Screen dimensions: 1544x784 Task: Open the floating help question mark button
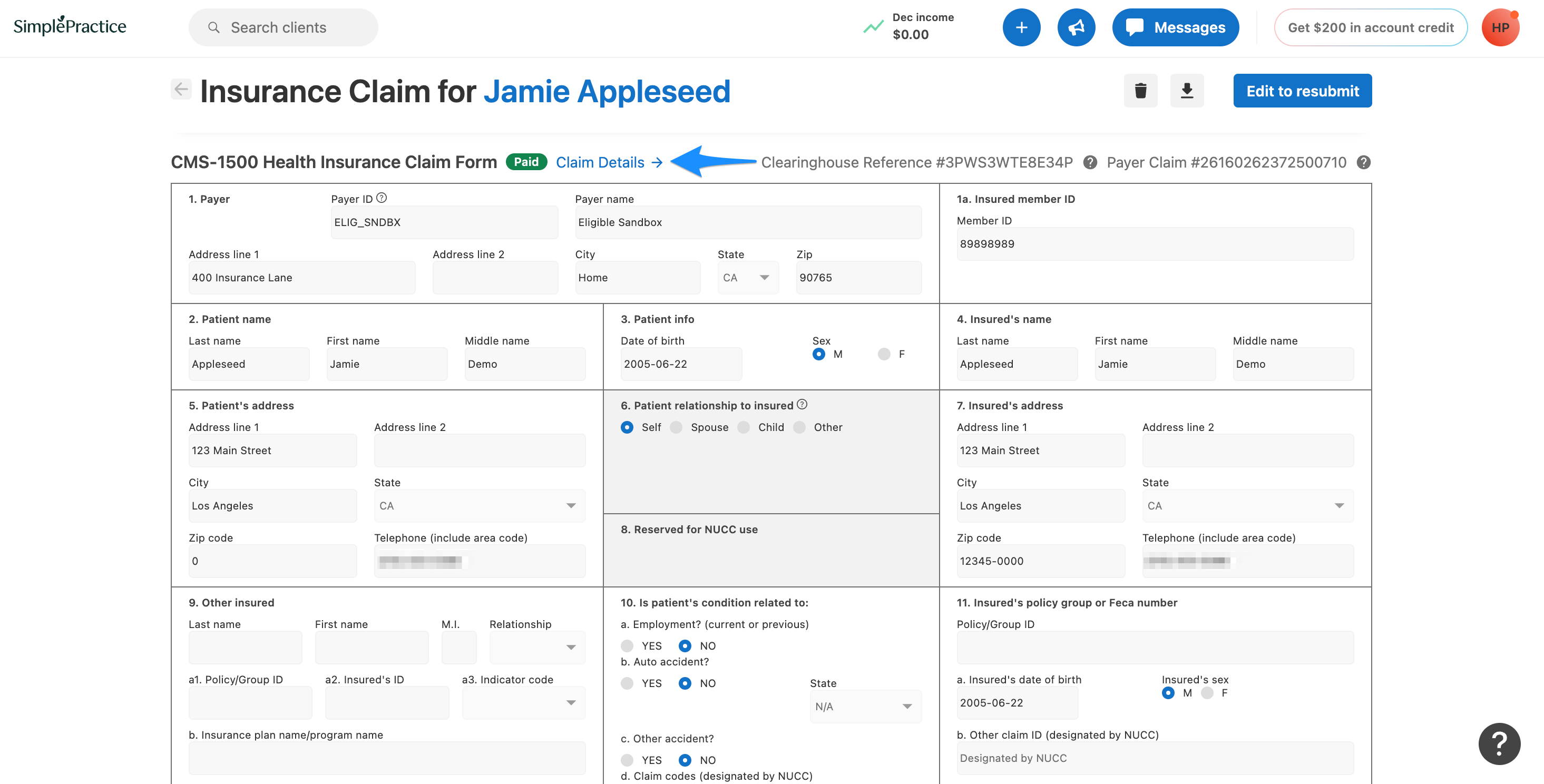pos(1499,743)
